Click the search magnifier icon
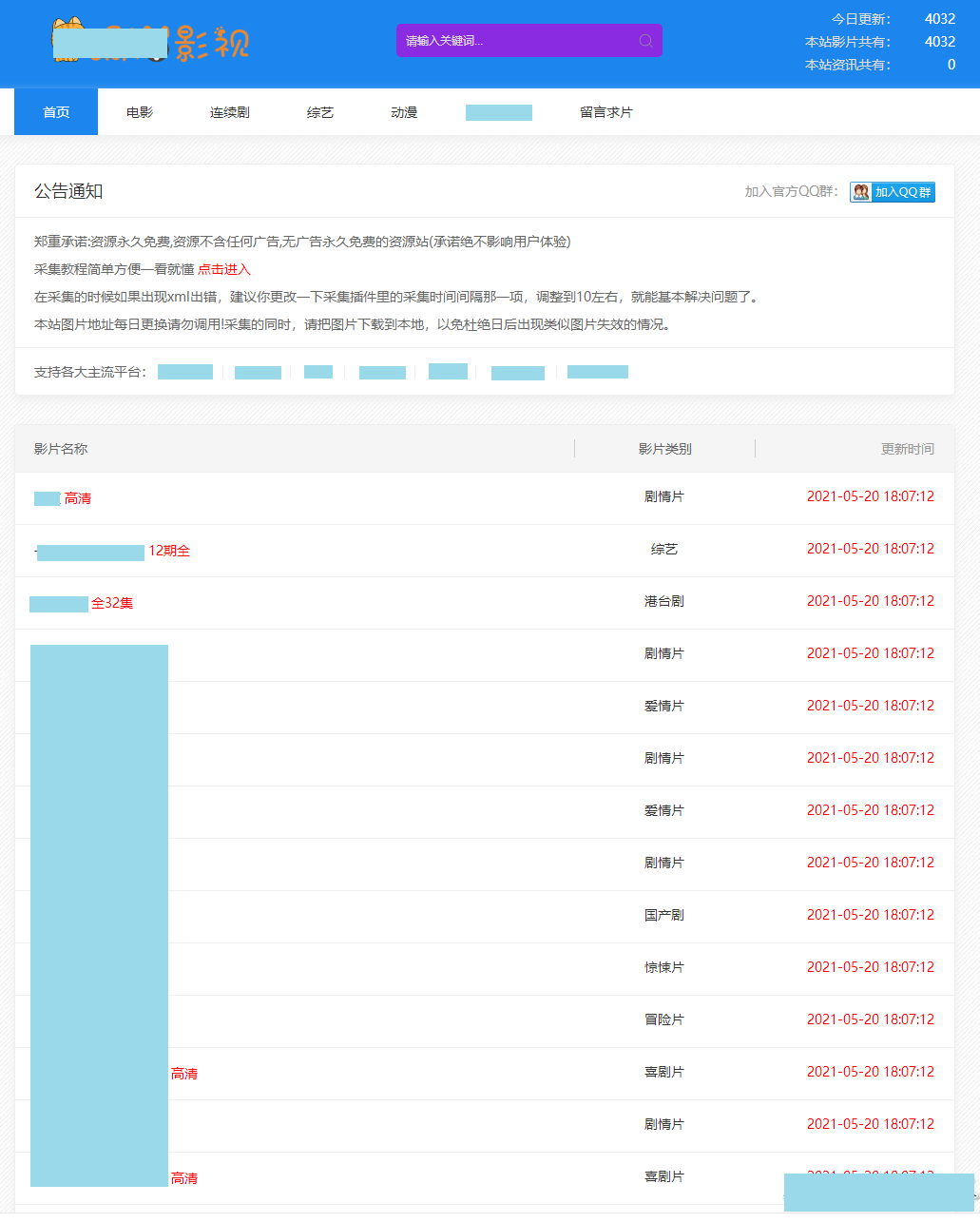This screenshot has width=980, height=1223. click(x=645, y=40)
